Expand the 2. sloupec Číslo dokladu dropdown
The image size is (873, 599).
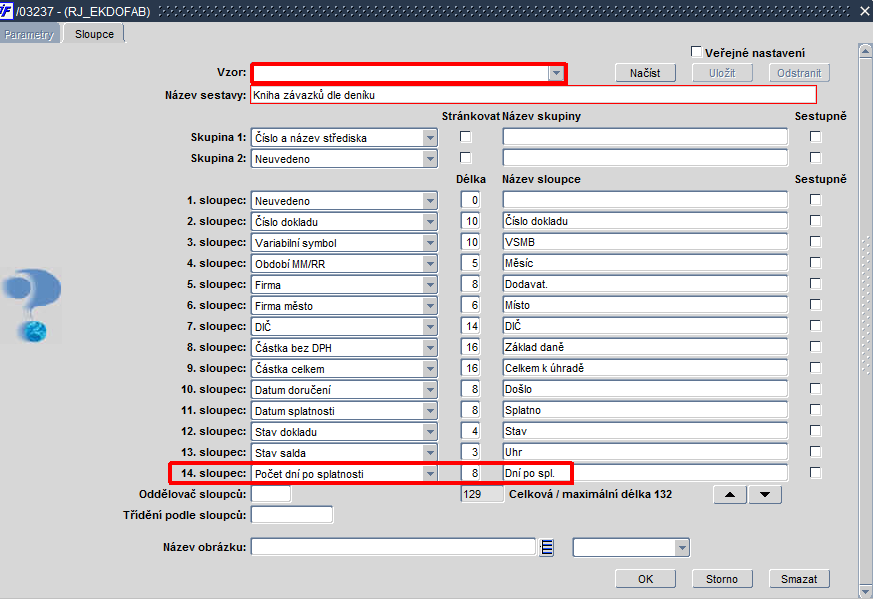pos(429,222)
